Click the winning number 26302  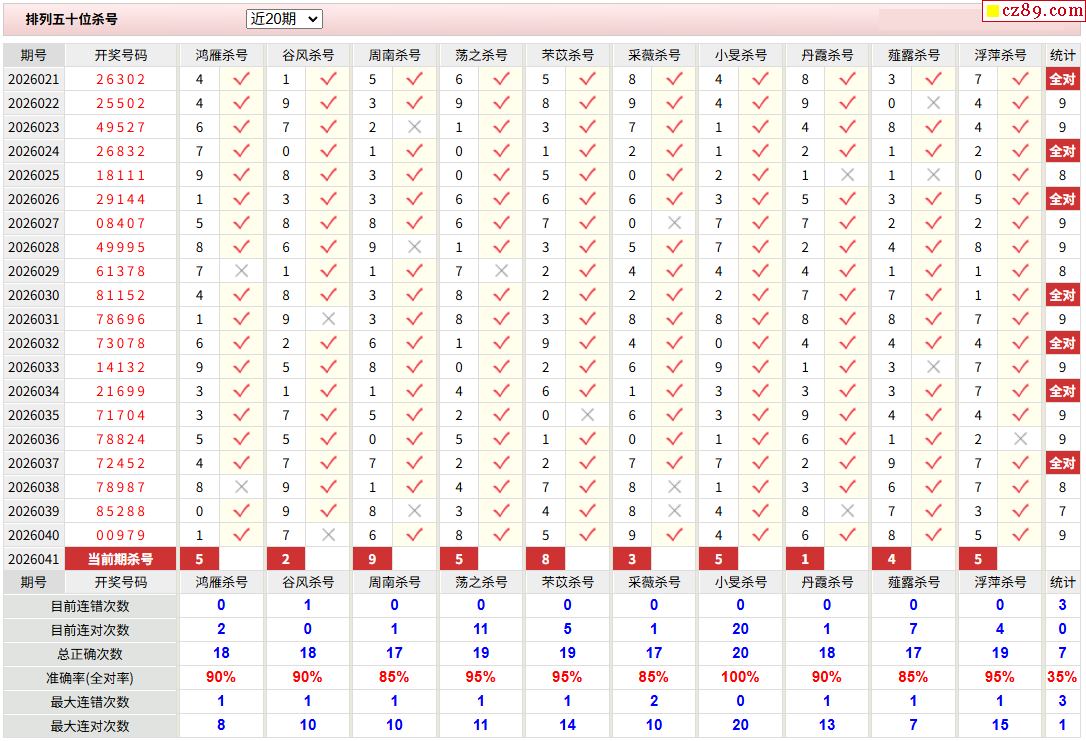[x=121, y=79]
